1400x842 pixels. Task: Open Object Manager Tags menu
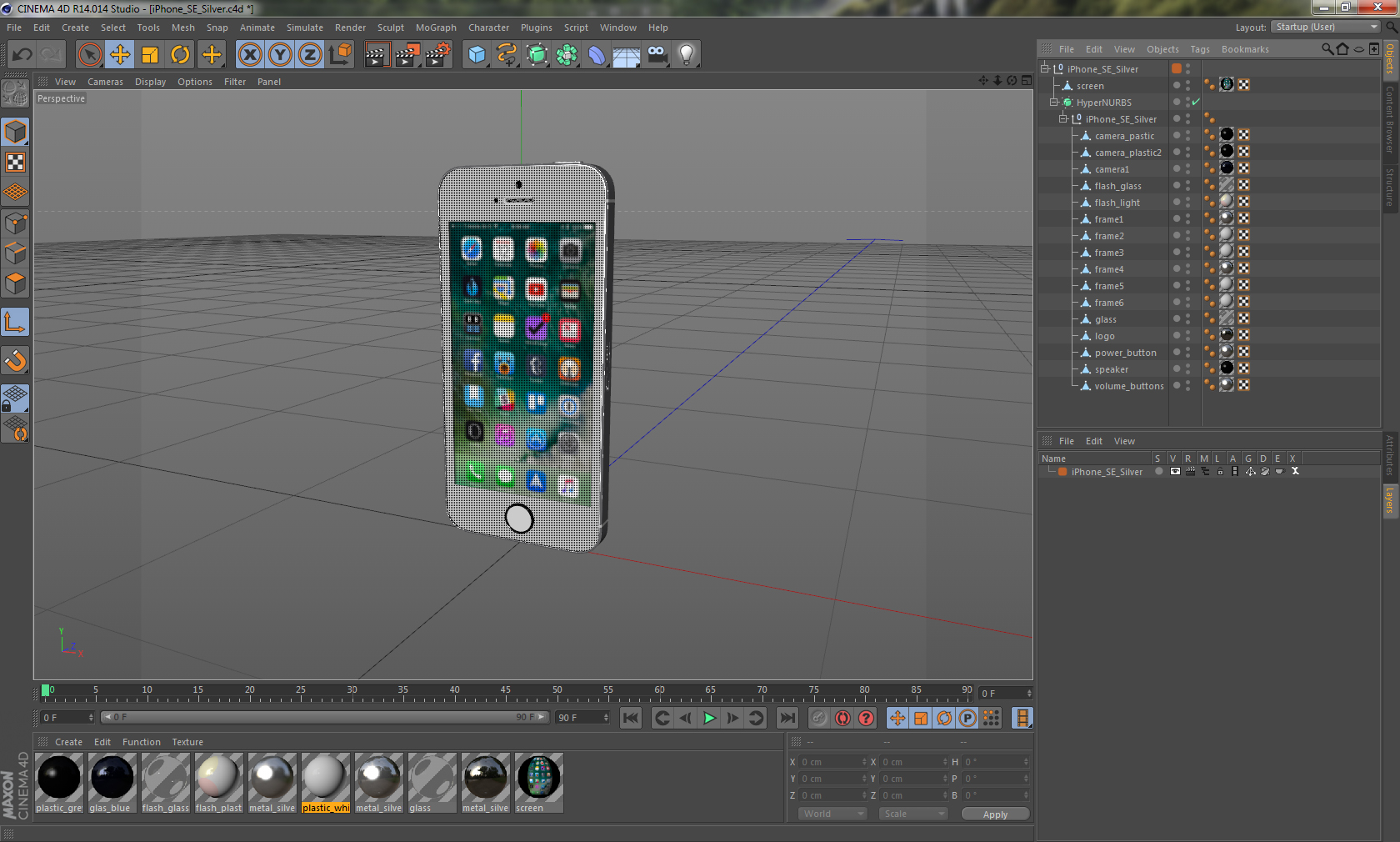[x=1200, y=49]
